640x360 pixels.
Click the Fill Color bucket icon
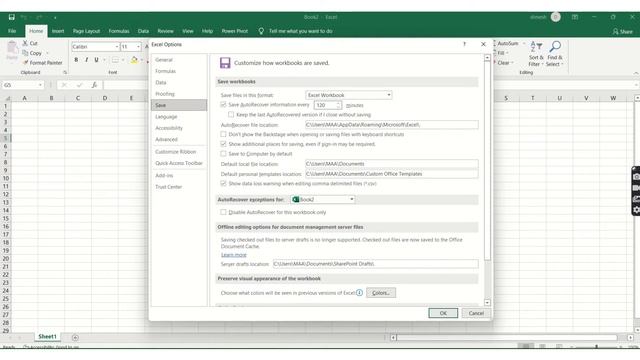[134, 60]
